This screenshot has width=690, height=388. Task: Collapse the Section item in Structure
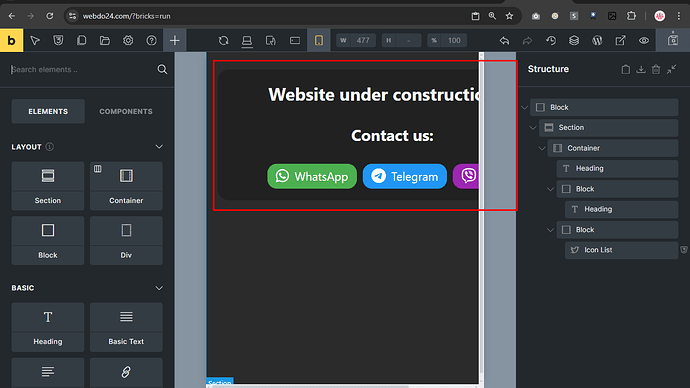click(533, 128)
